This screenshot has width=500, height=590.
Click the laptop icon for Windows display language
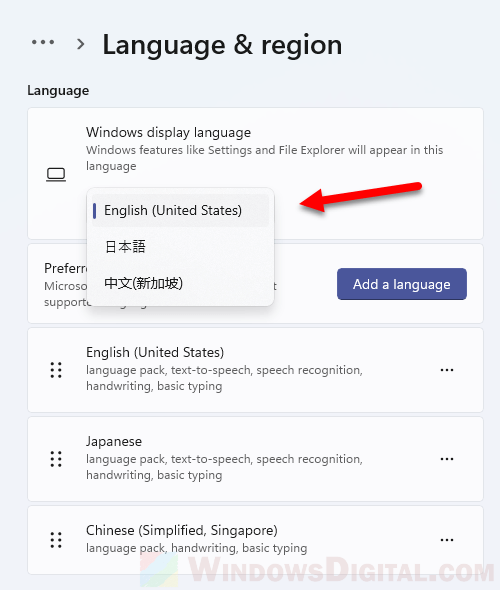56,175
